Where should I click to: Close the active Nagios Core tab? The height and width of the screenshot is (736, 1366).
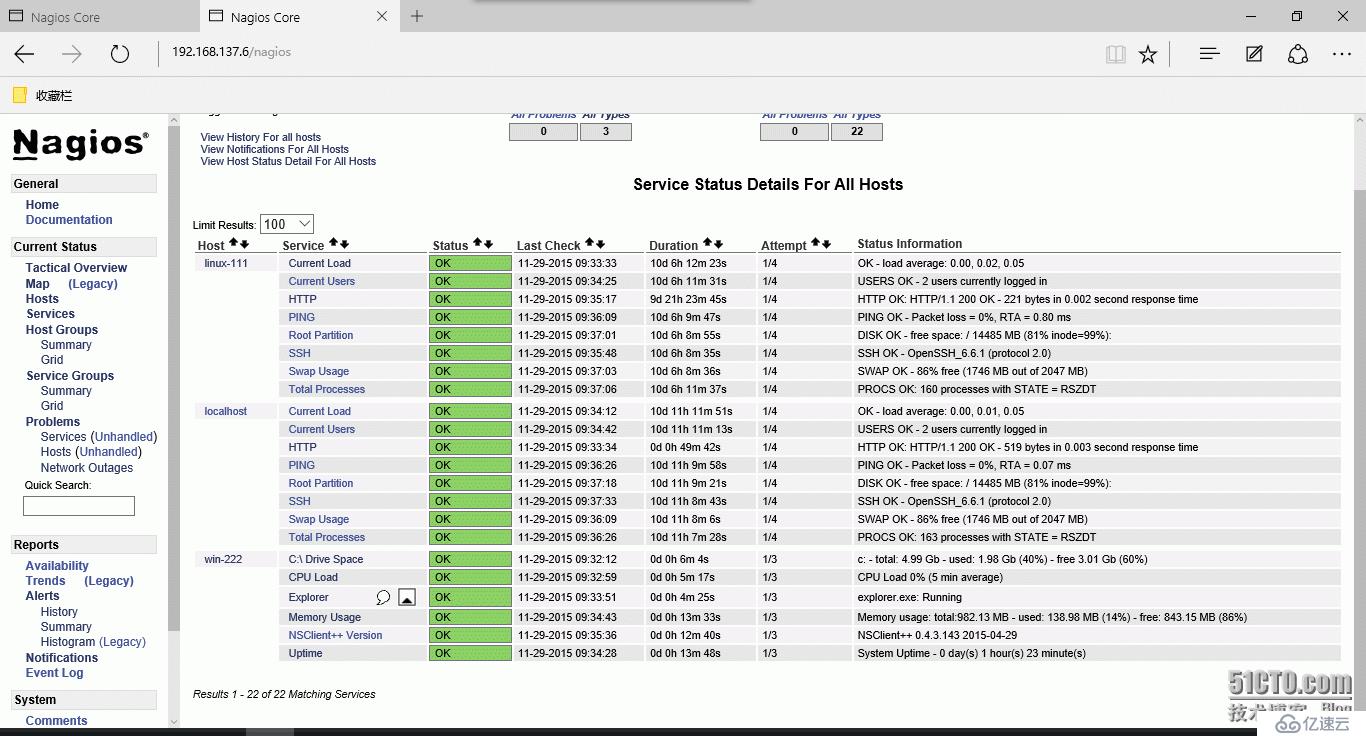click(382, 16)
